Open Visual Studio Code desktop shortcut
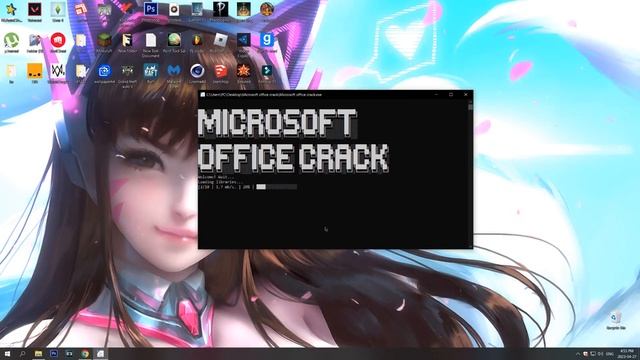640x360 pixels. [x=244, y=40]
